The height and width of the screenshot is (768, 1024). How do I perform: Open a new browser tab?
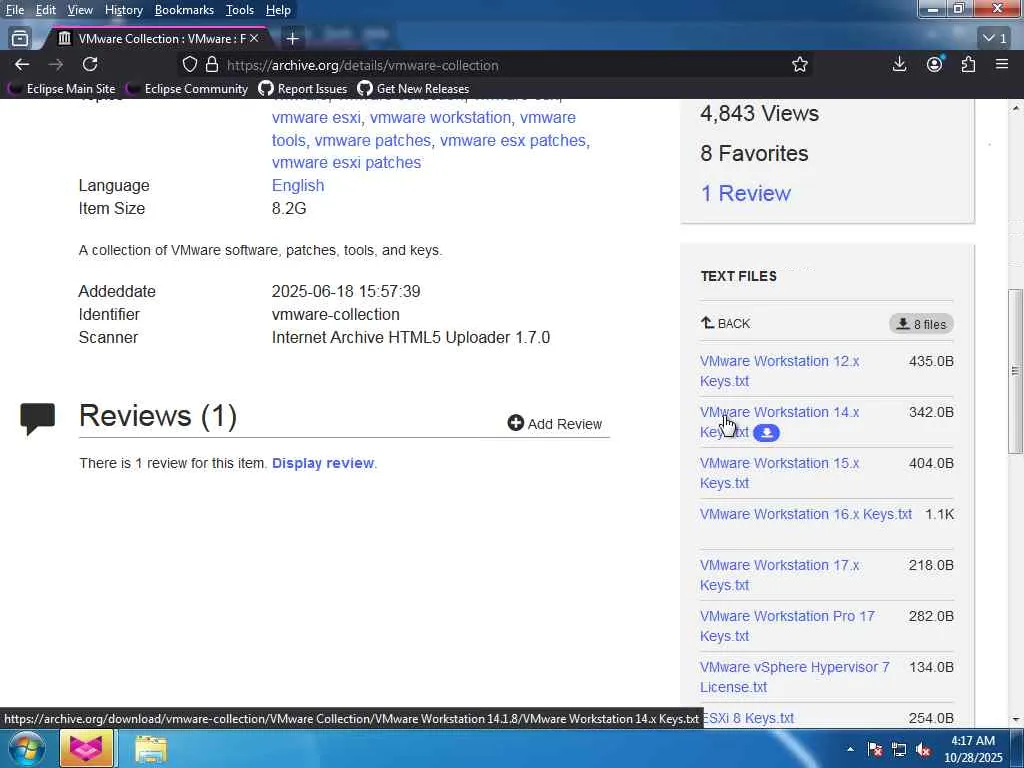(x=293, y=39)
